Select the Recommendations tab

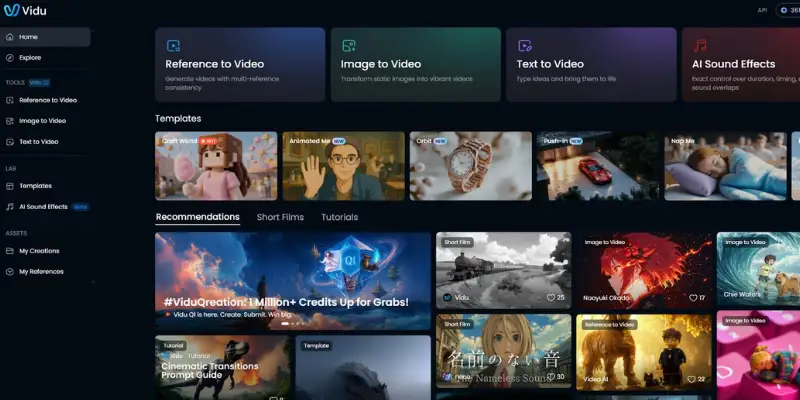pos(197,217)
